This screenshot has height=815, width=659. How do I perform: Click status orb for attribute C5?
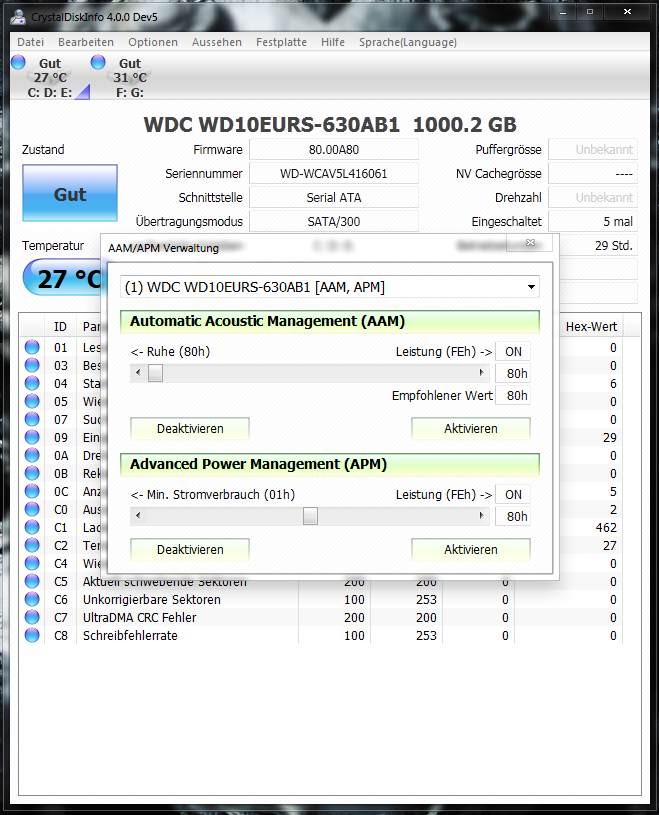32,581
